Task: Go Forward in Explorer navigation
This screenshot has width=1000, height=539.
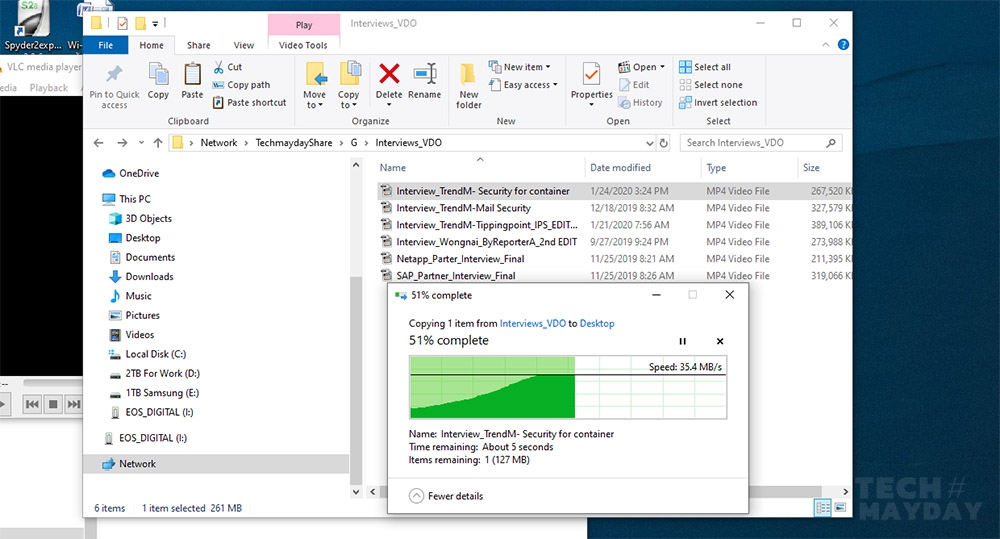Action: pyautogui.click(x=122, y=143)
